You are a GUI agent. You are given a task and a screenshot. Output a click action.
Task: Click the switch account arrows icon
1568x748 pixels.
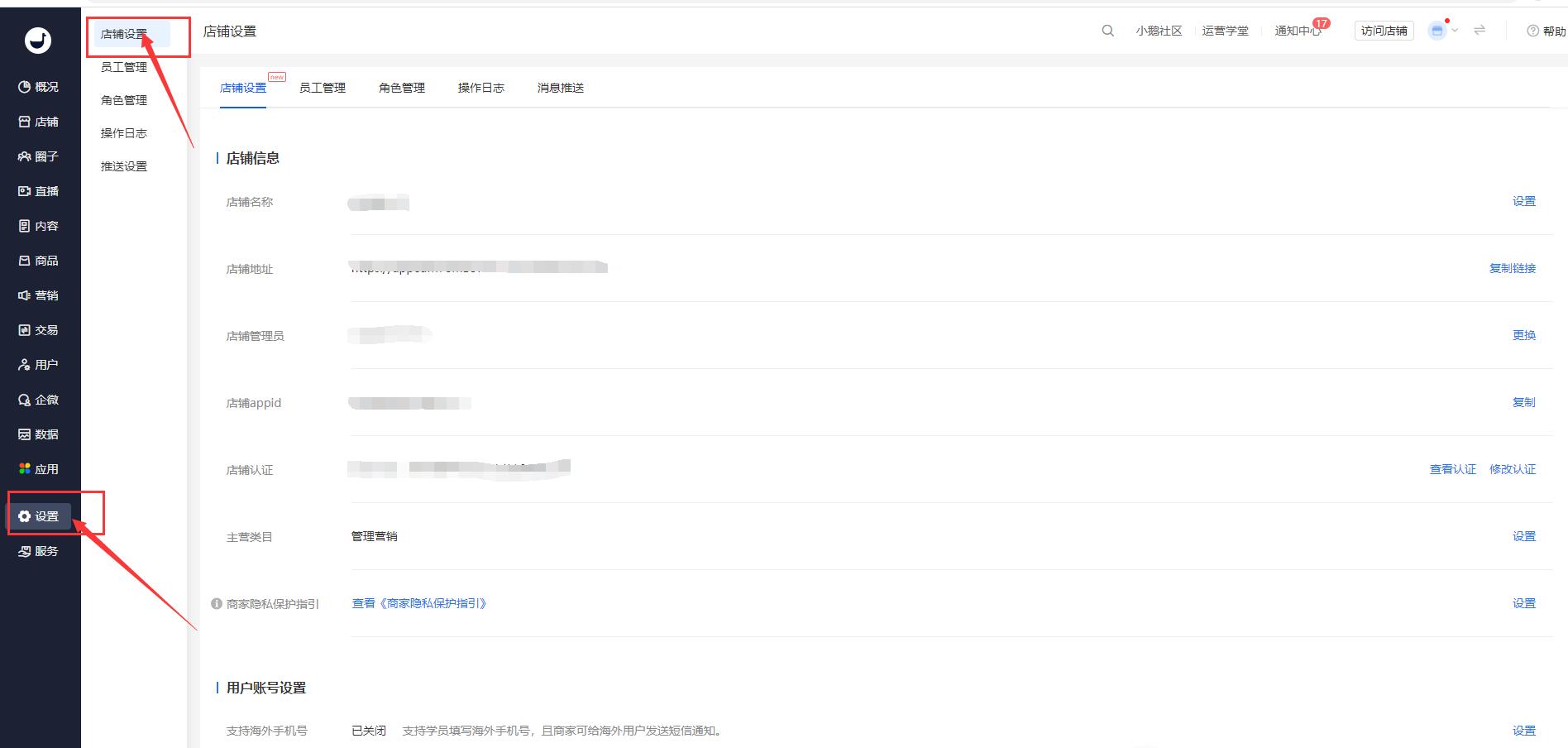click(1480, 30)
